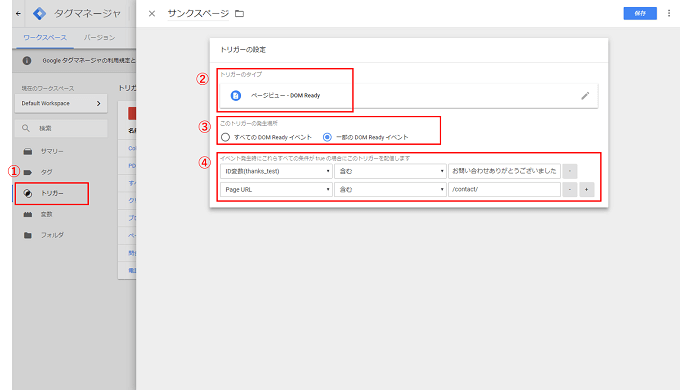The image size is (680, 390).
Task: Click the サンクスページ trigger name title
Action: click(x=198, y=14)
